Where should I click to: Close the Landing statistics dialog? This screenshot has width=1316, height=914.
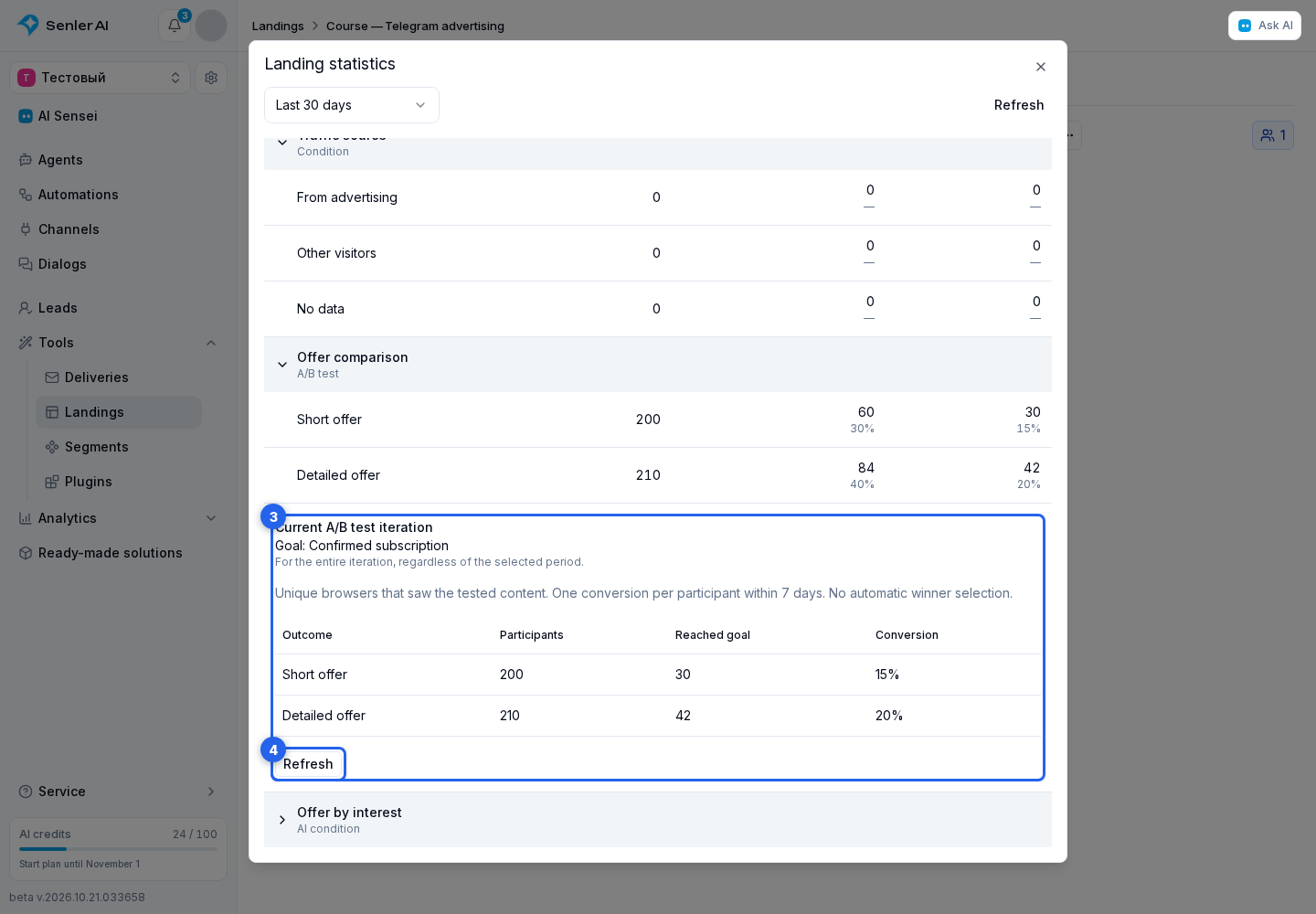(x=1041, y=67)
